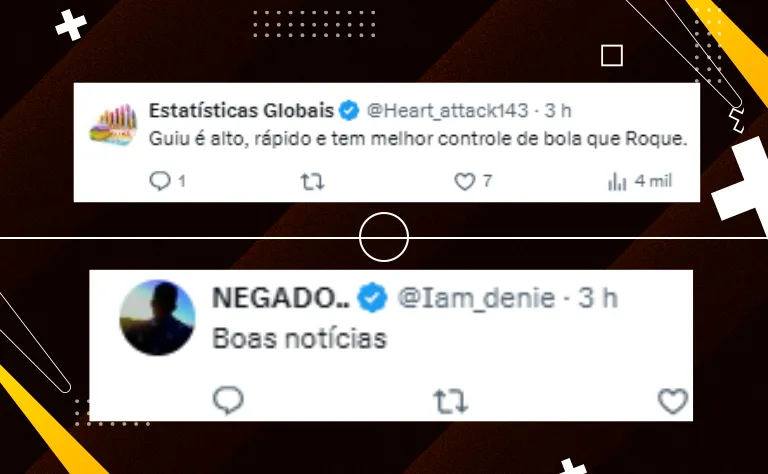768x474 pixels.
Task: Like the Estatísticas Globais tweet with the heart icon
Action: (464, 182)
